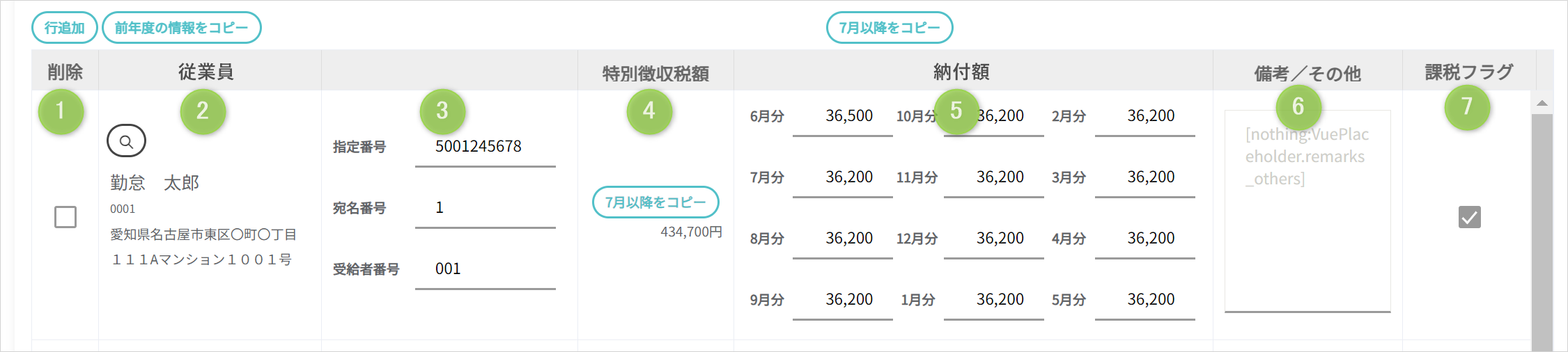
Task: Click the scrollbar up arrow
Action: click(1542, 103)
